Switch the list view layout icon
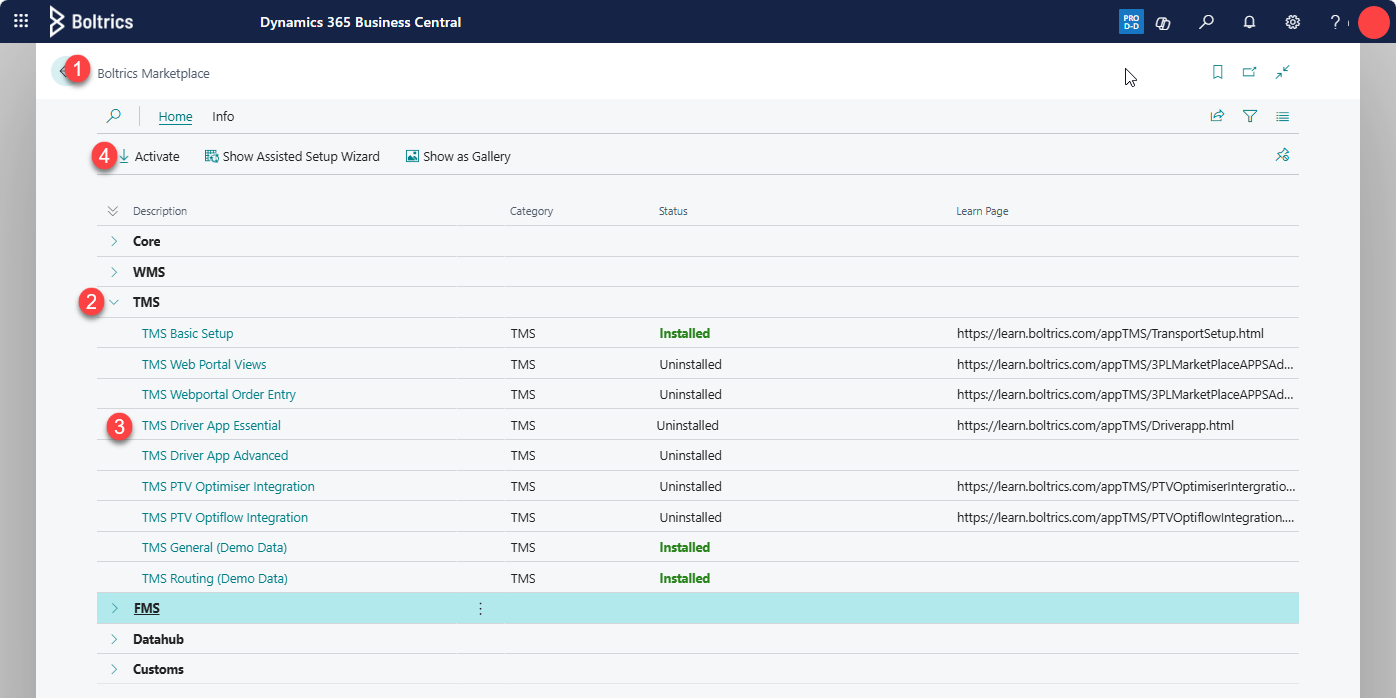Image resolution: width=1396 pixels, height=698 pixels. tap(1282, 116)
